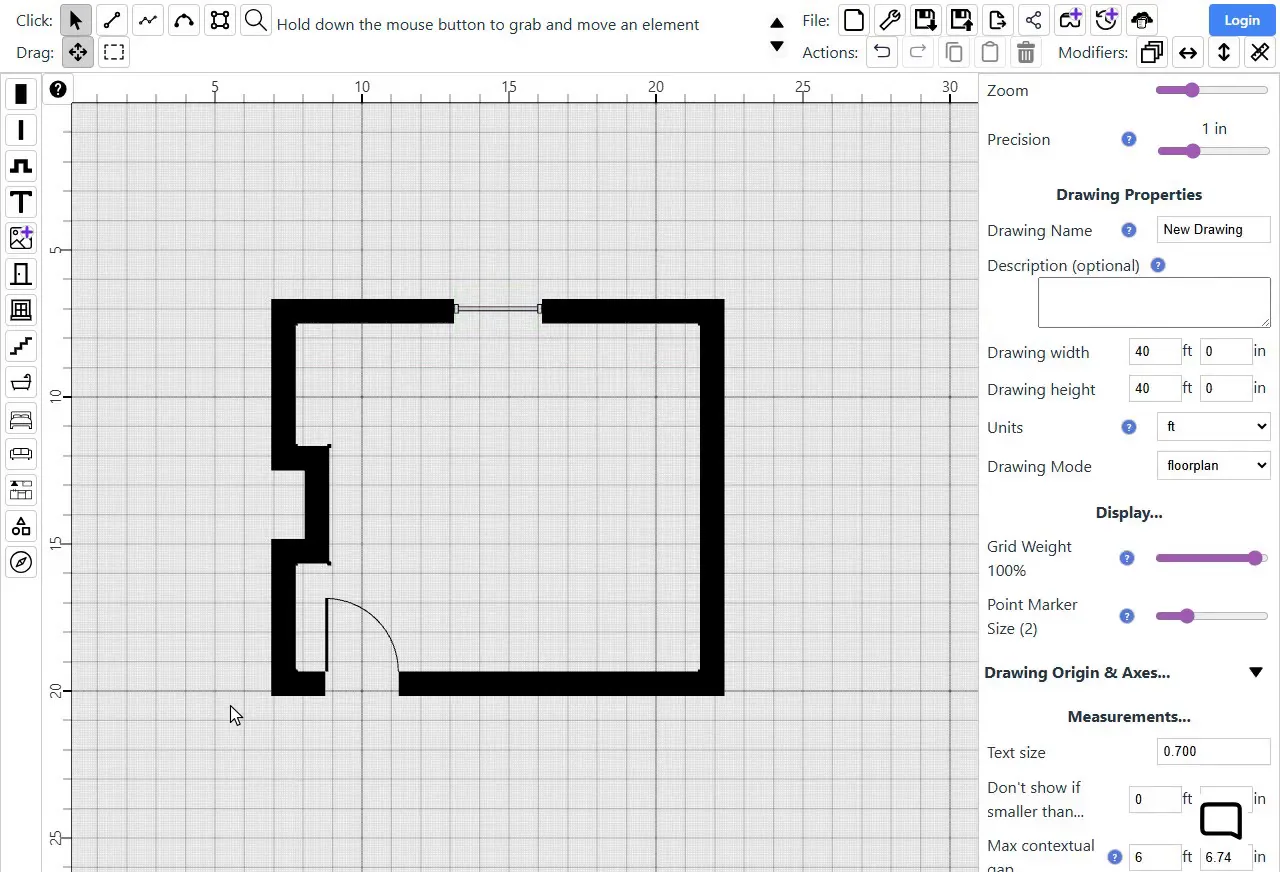The width and height of the screenshot is (1280, 872).
Task: Open the kitchen cabinets category
Action: (21, 490)
